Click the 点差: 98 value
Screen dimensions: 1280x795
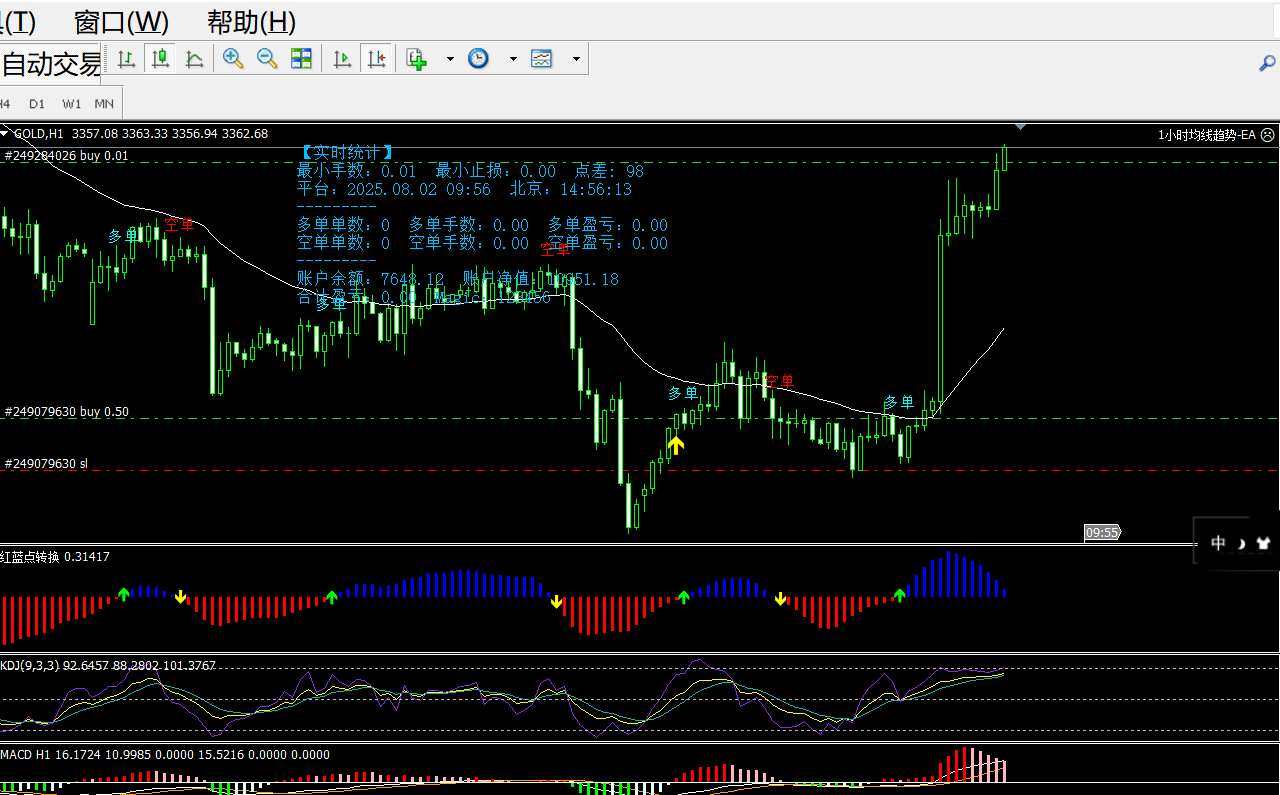pos(610,171)
